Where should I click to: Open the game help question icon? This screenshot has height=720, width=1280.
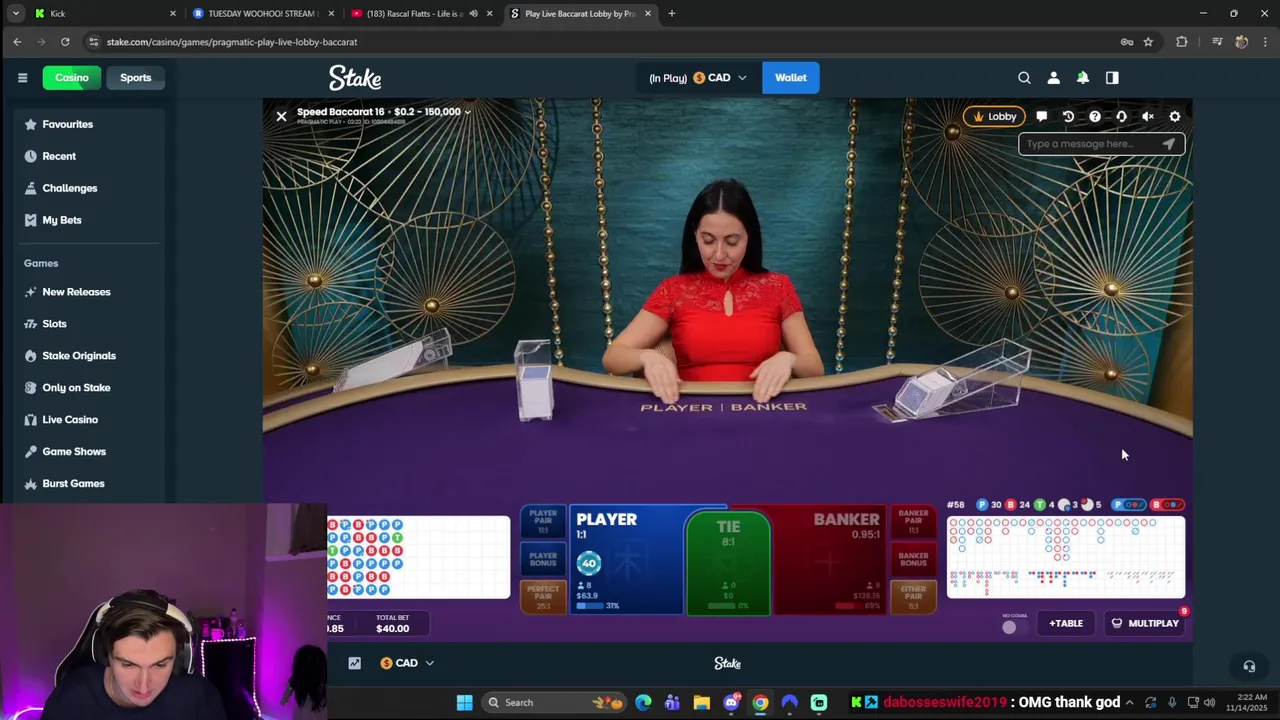(x=1095, y=116)
